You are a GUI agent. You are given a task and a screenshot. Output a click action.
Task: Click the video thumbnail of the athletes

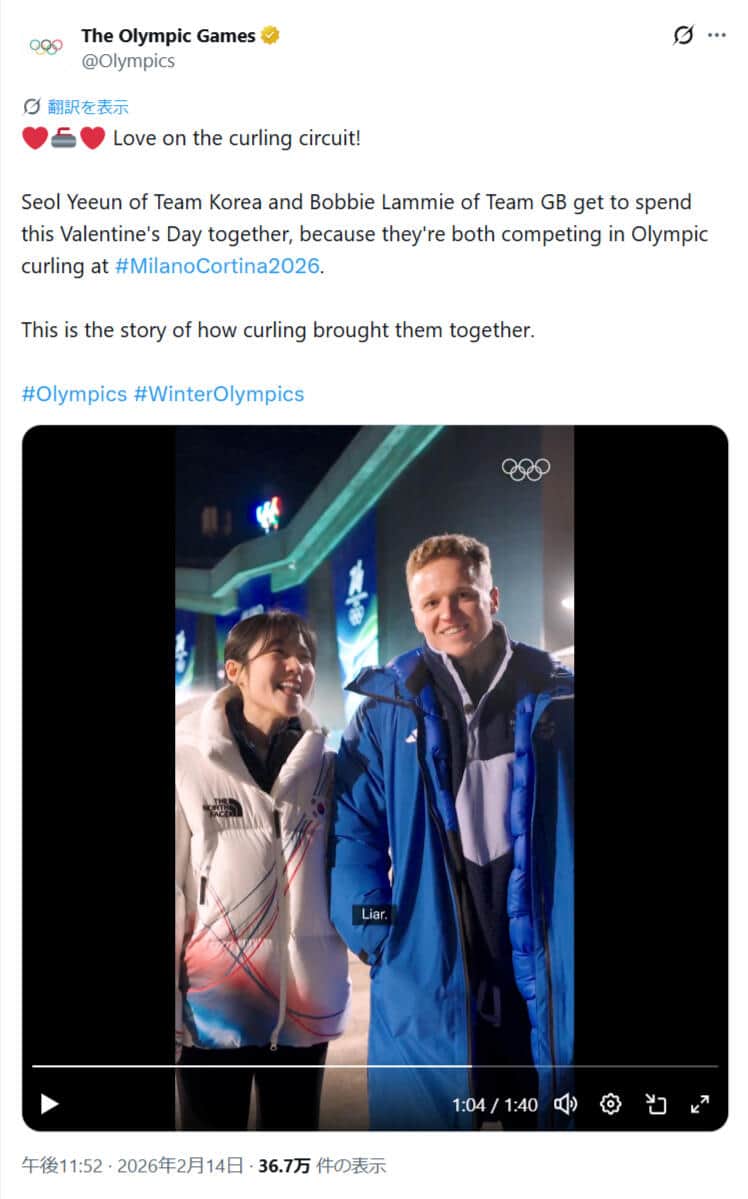click(374, 750)
